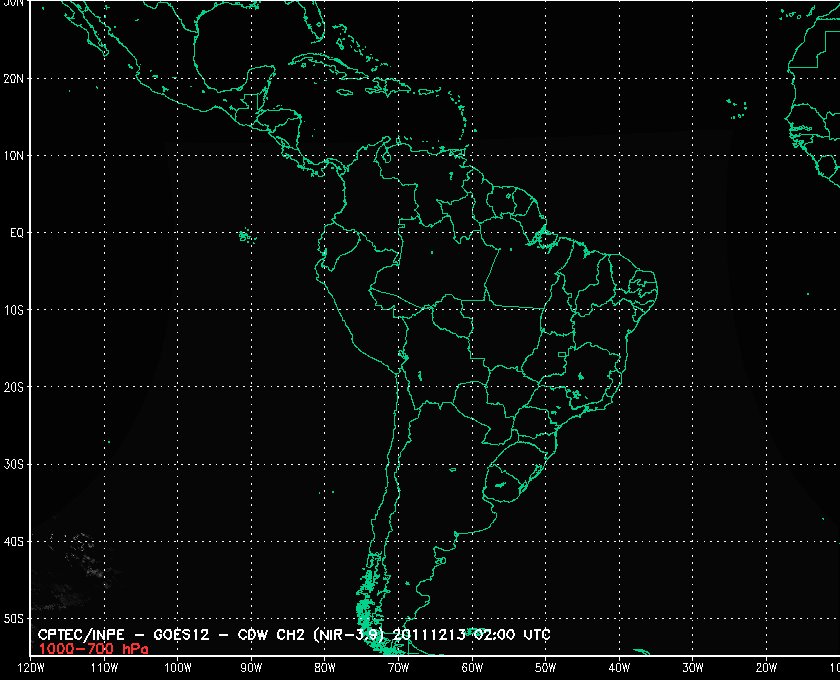Click the 60W longitude label

tap(472, 668)
